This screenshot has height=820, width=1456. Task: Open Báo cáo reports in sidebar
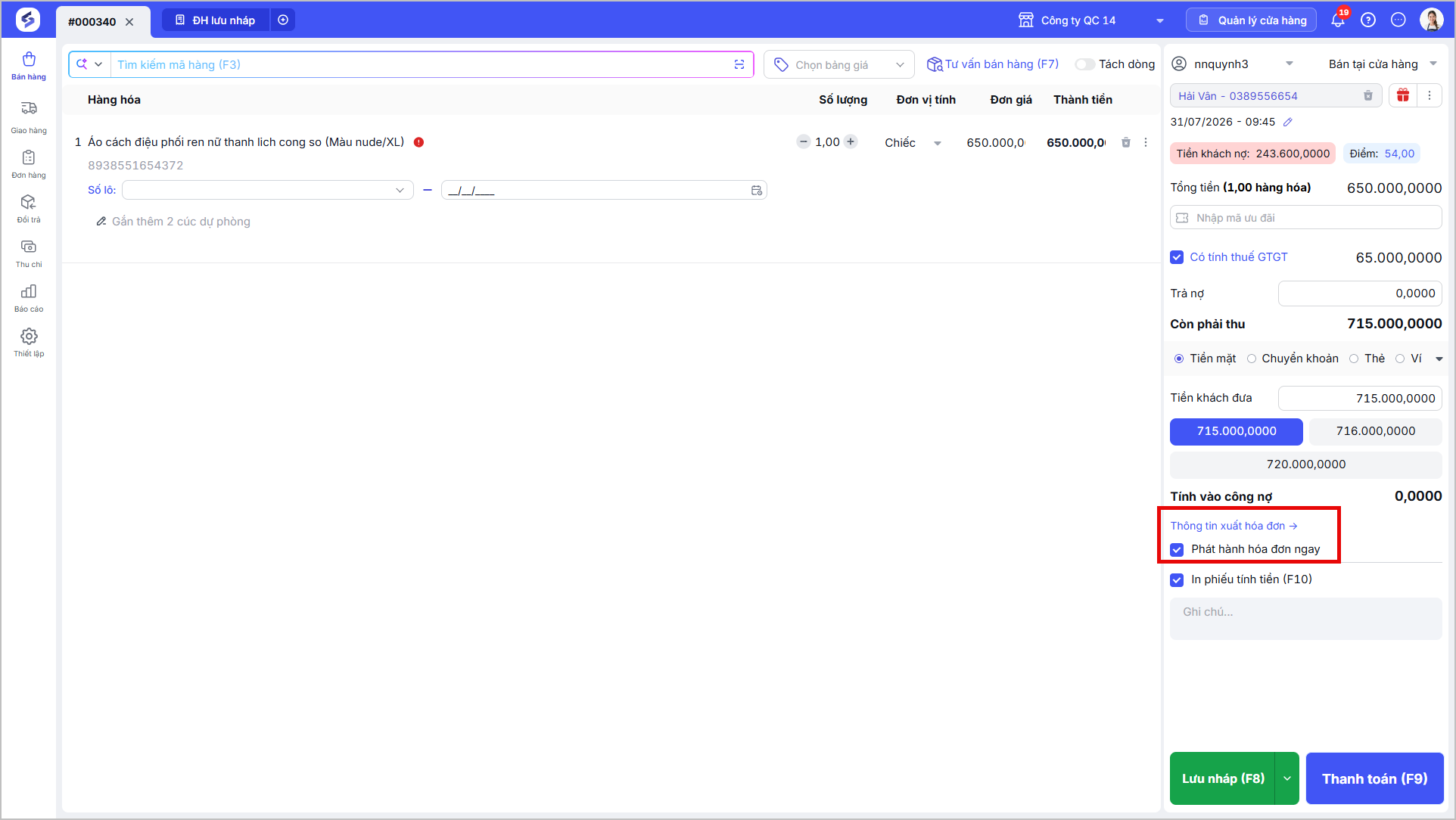click(29, 298)
